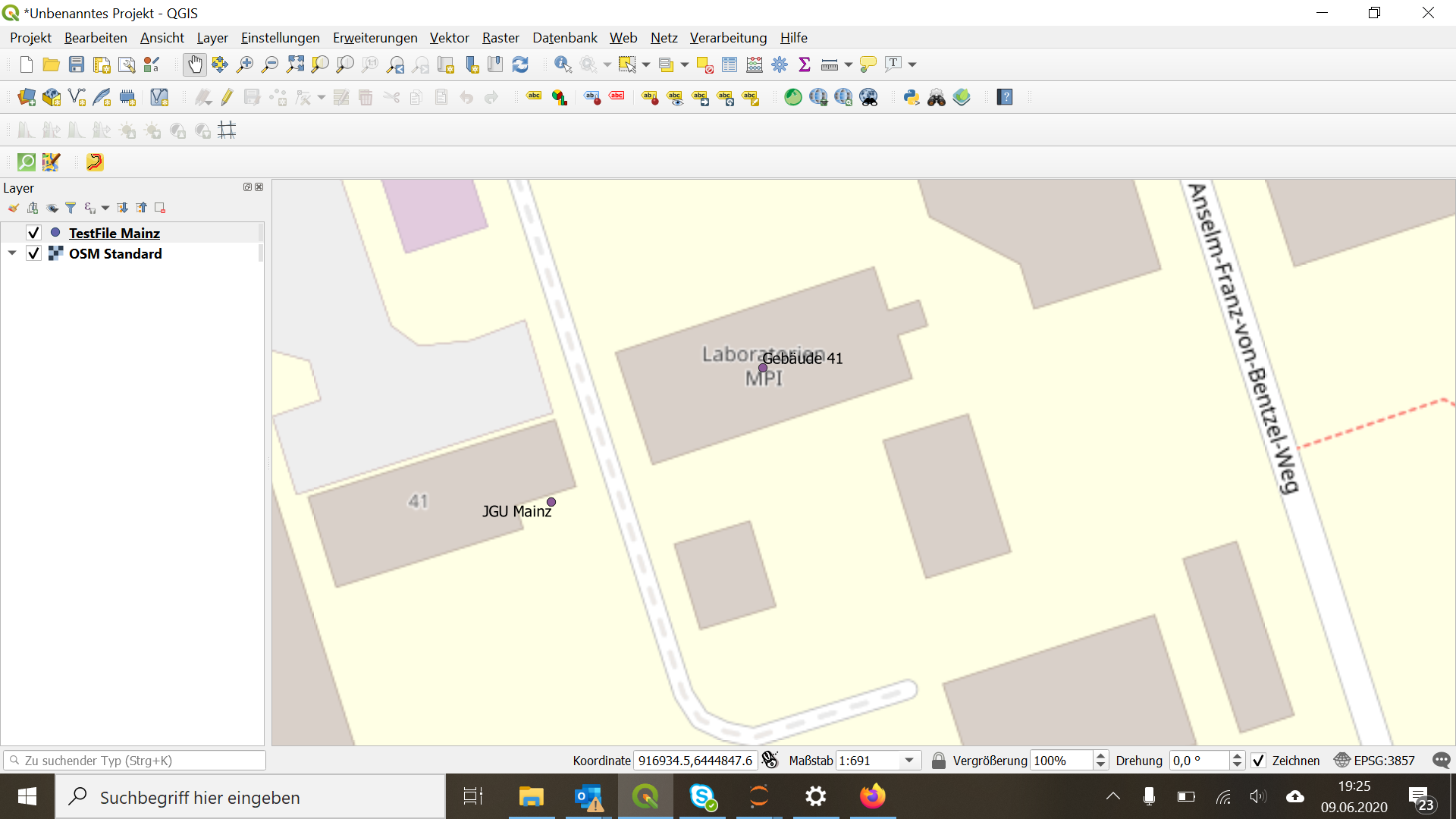
Task: Toggle visibility of TestFile Mainz layer
Action: pos(33,233)
